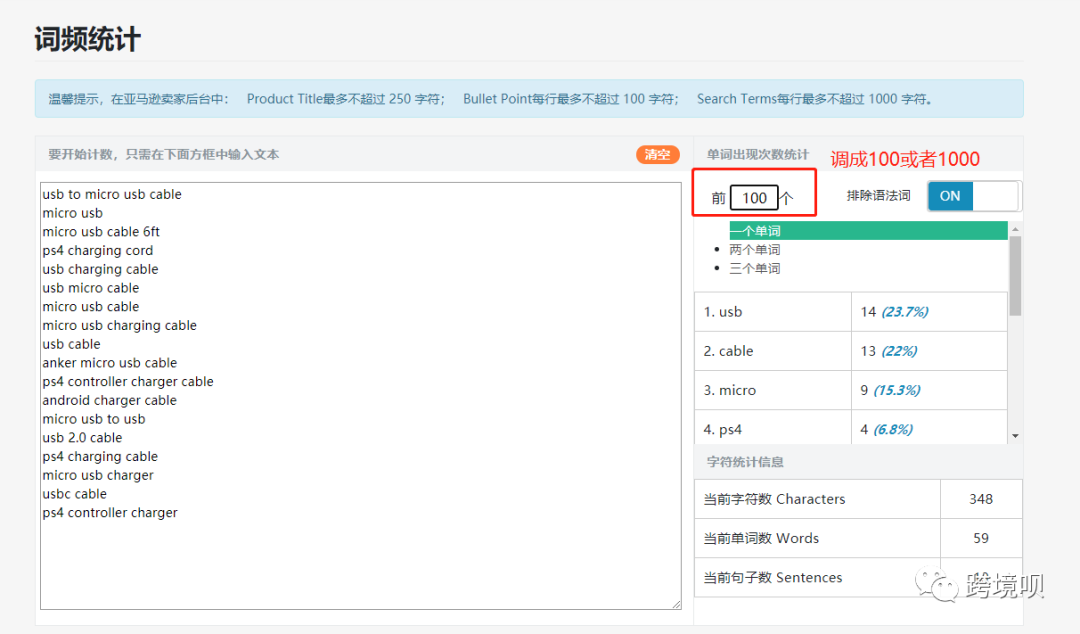Click the word list scrollbar up arrow
Screen dimensions: 1080x634
1015,229
